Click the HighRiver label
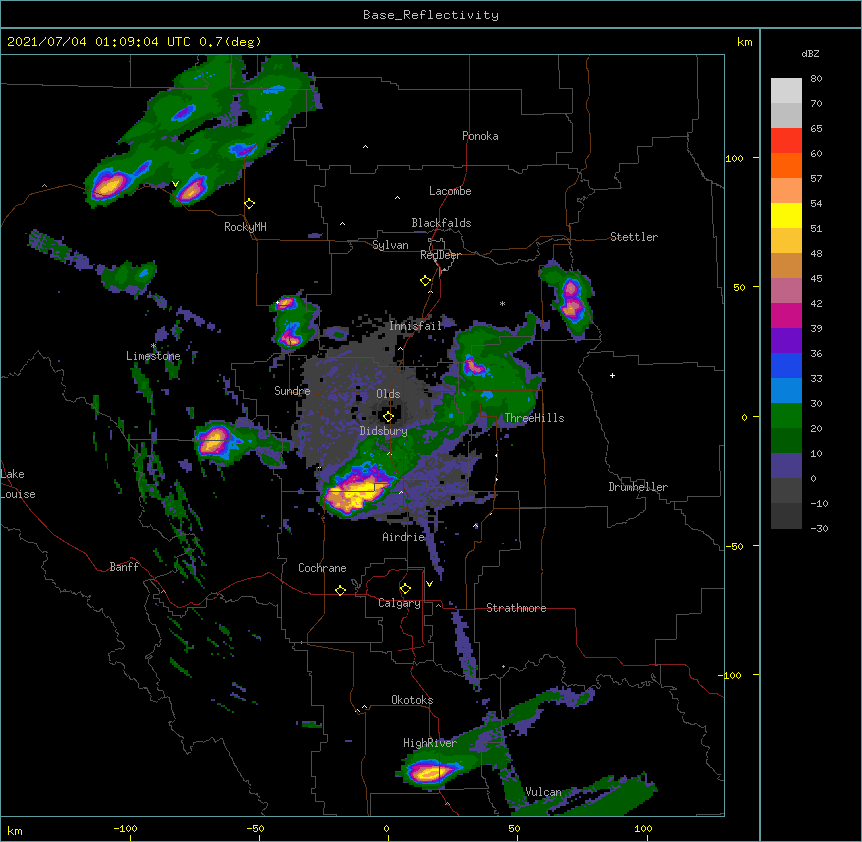862x842 pixels. click(x=429, y=743)
